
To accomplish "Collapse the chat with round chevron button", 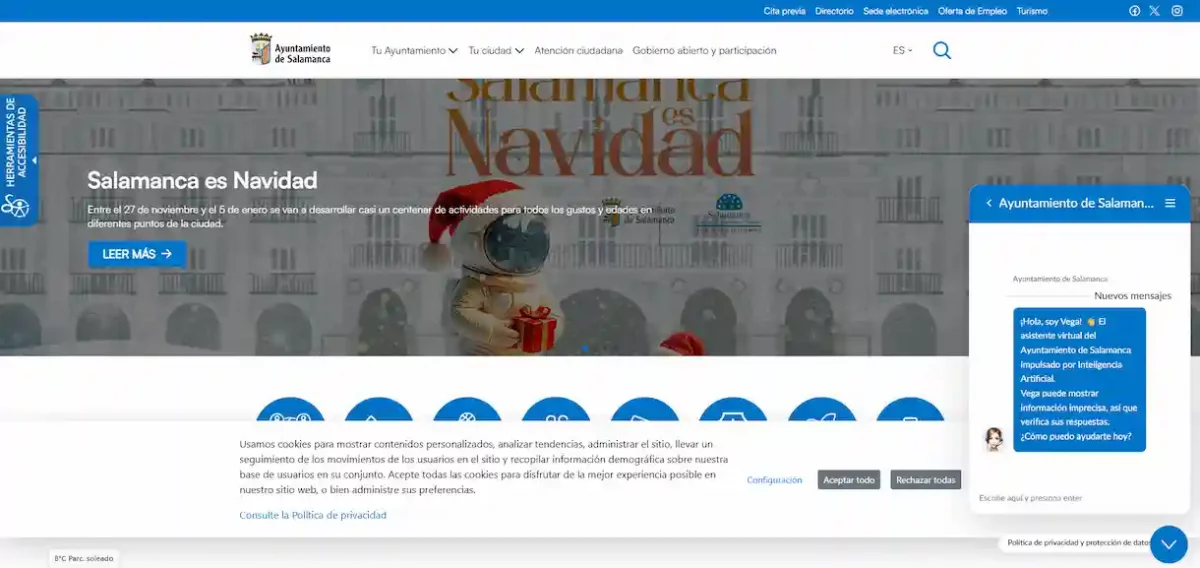I will [x=1169, y=544].
